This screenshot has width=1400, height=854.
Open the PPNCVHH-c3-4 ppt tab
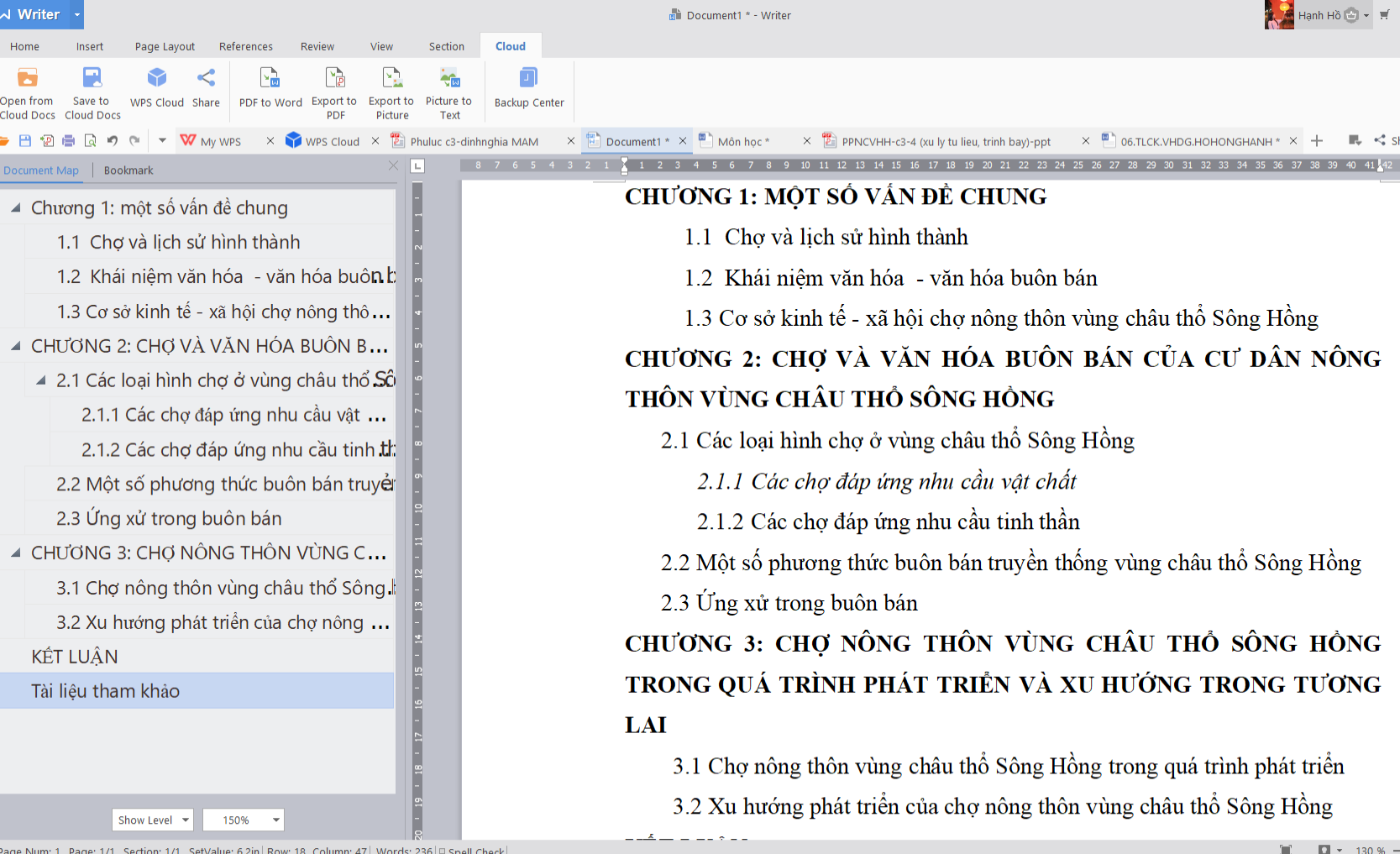[x=946, y=141]
